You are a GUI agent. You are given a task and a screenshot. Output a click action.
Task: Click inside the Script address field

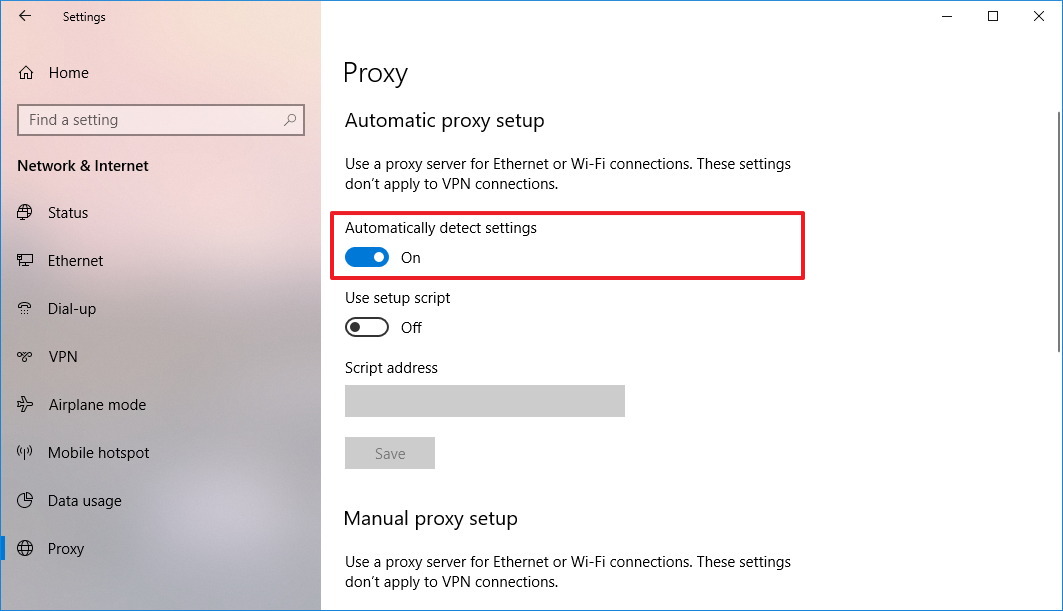484,401
